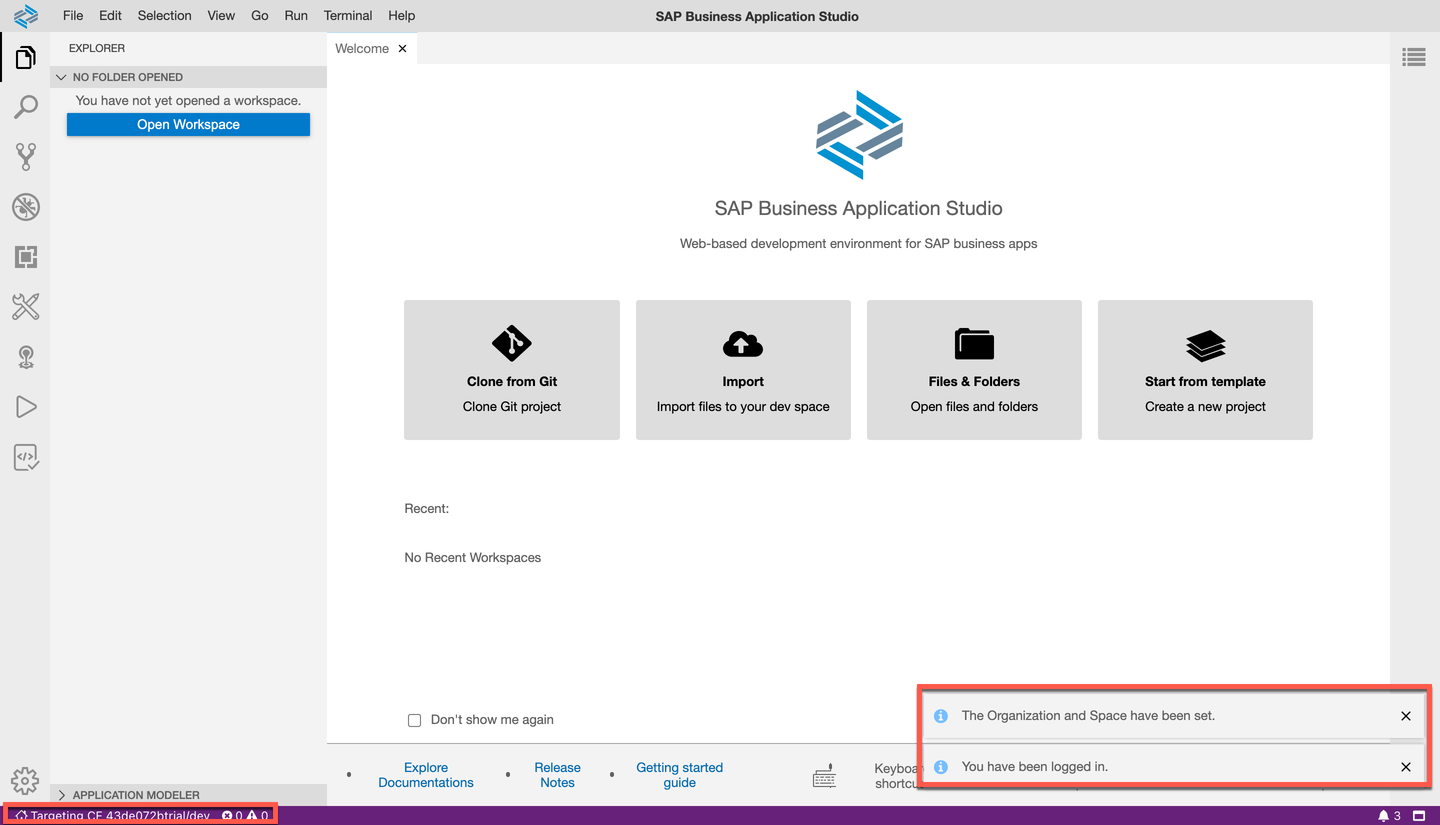Open the Search view icon

tap(26, 107)
